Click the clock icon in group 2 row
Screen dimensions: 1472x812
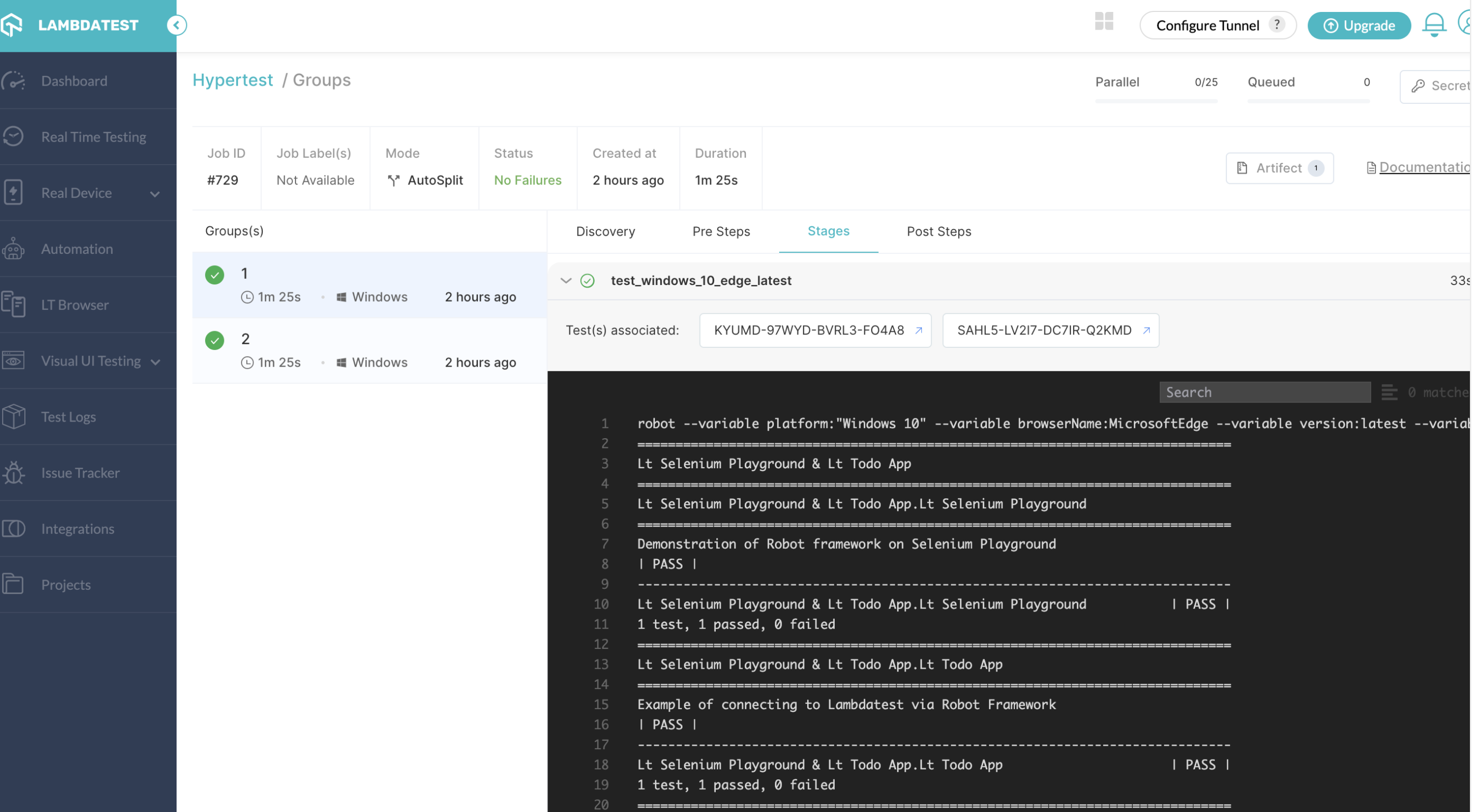(x=247, y=362)
